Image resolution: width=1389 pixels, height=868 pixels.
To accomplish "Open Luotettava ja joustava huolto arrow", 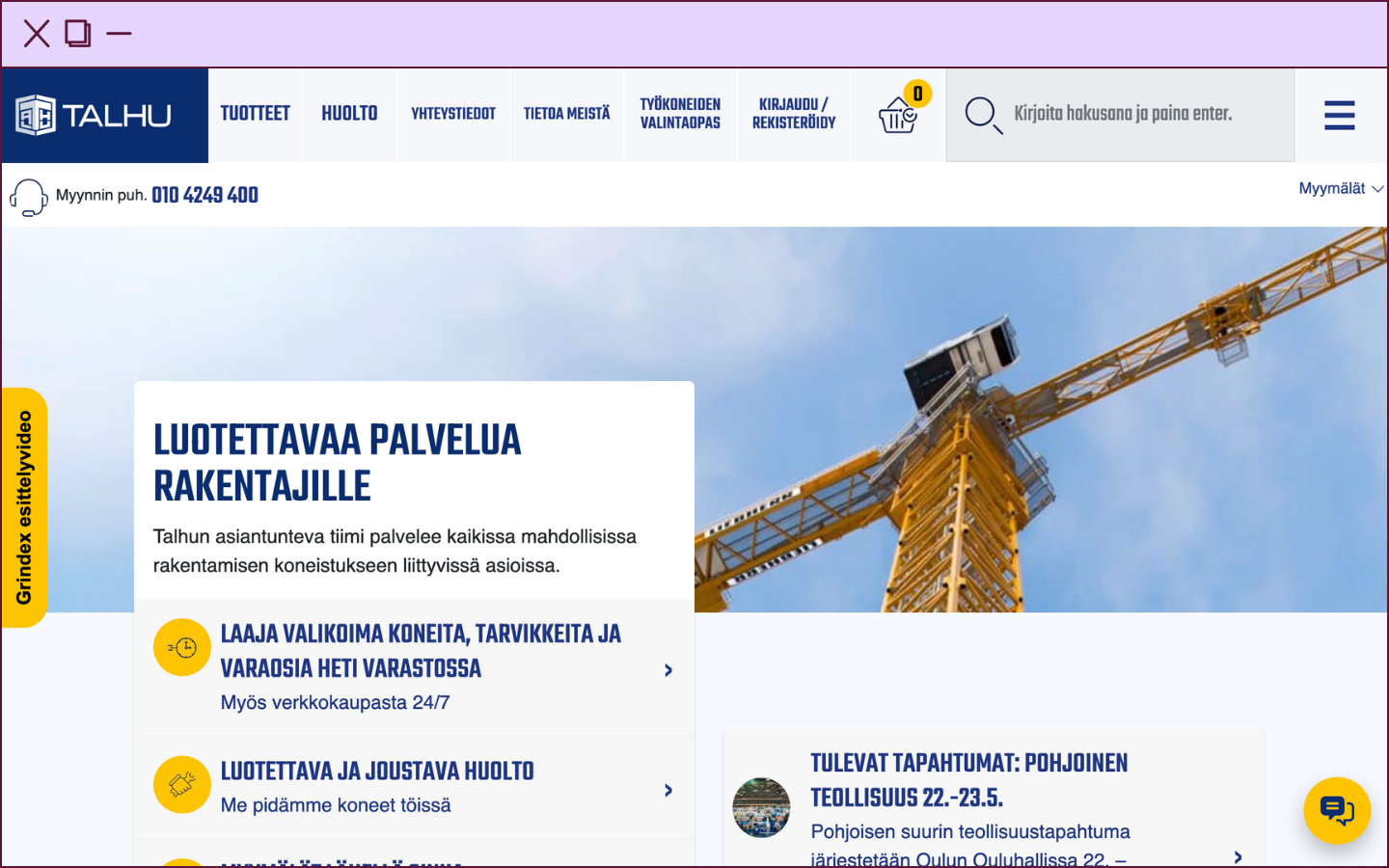I will click(667, 790).
